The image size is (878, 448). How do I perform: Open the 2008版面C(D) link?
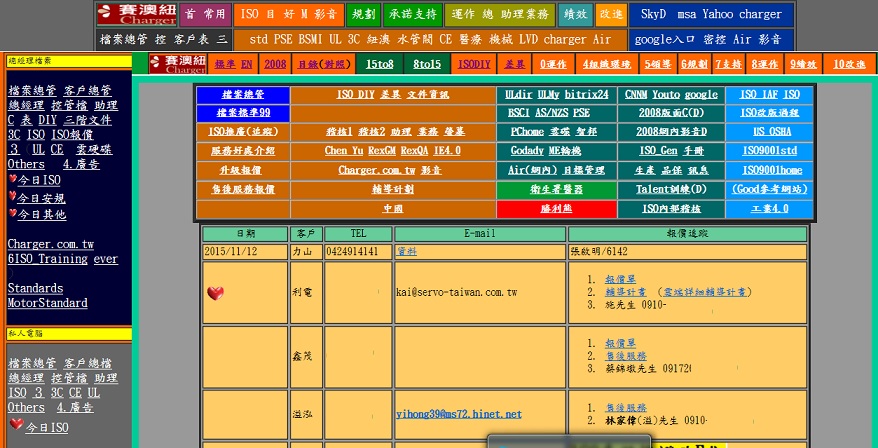671,113
